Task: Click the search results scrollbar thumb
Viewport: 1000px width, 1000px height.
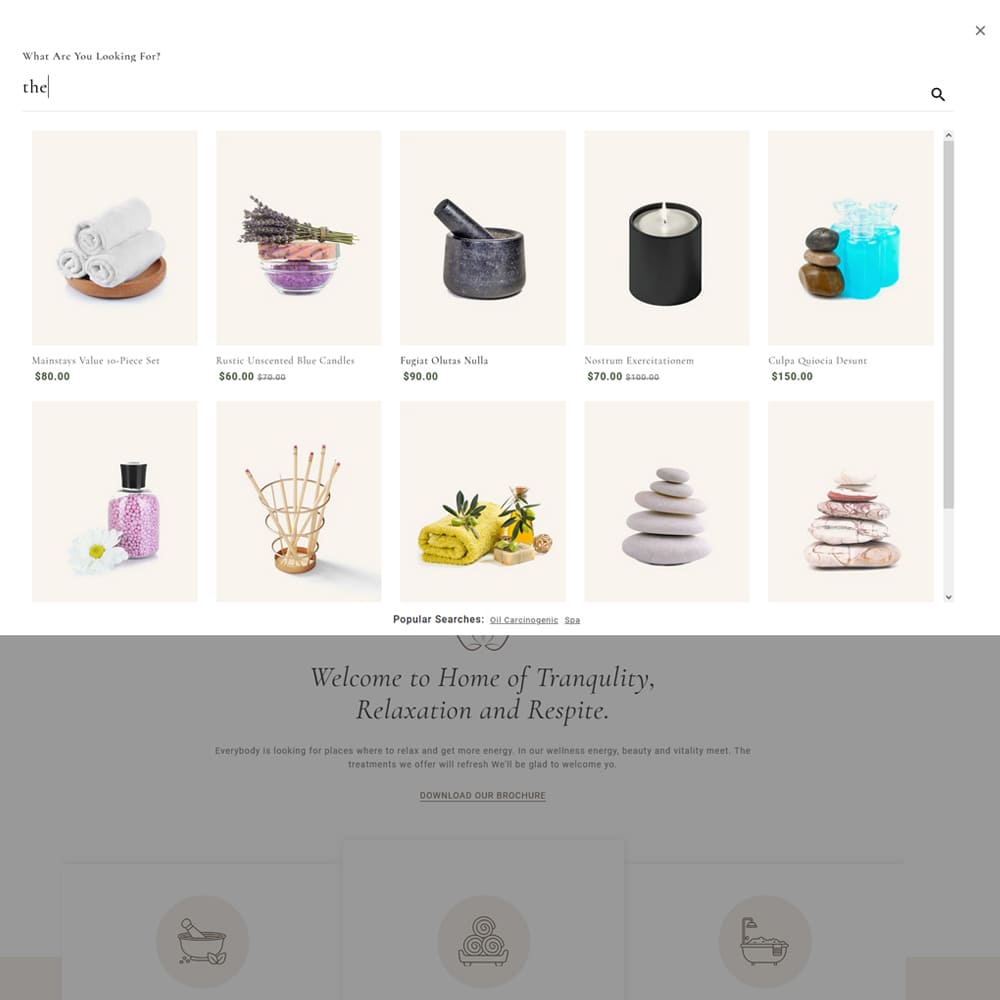Action: (x=948, y=325)
